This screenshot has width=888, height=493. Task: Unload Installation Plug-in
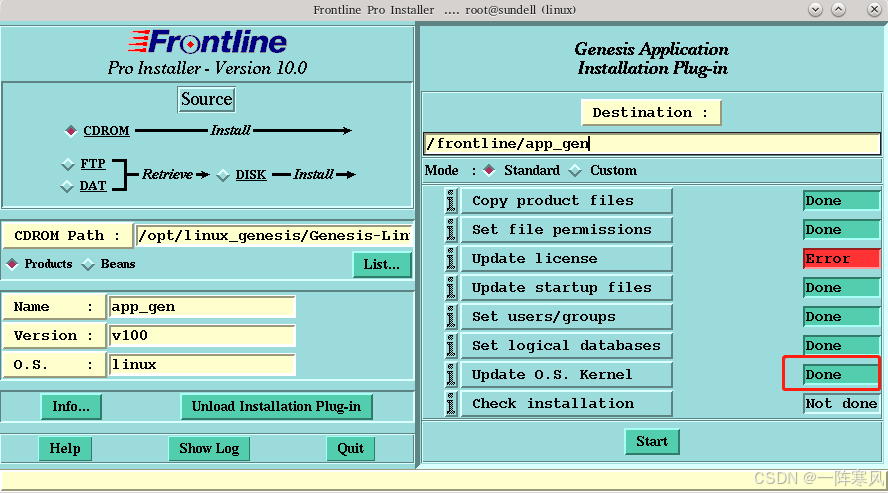[276, 406]
